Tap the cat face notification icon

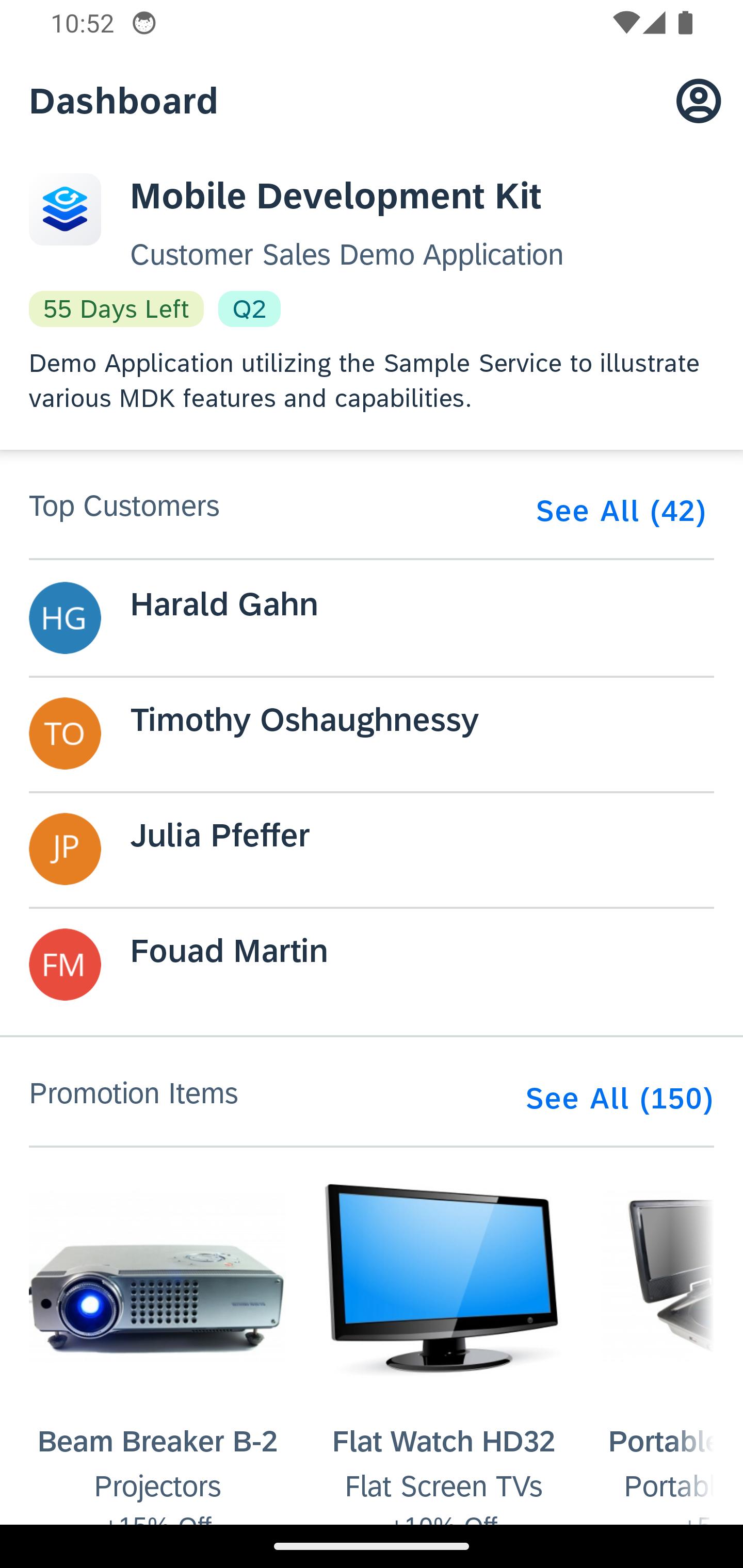click(x=144, y=24)
